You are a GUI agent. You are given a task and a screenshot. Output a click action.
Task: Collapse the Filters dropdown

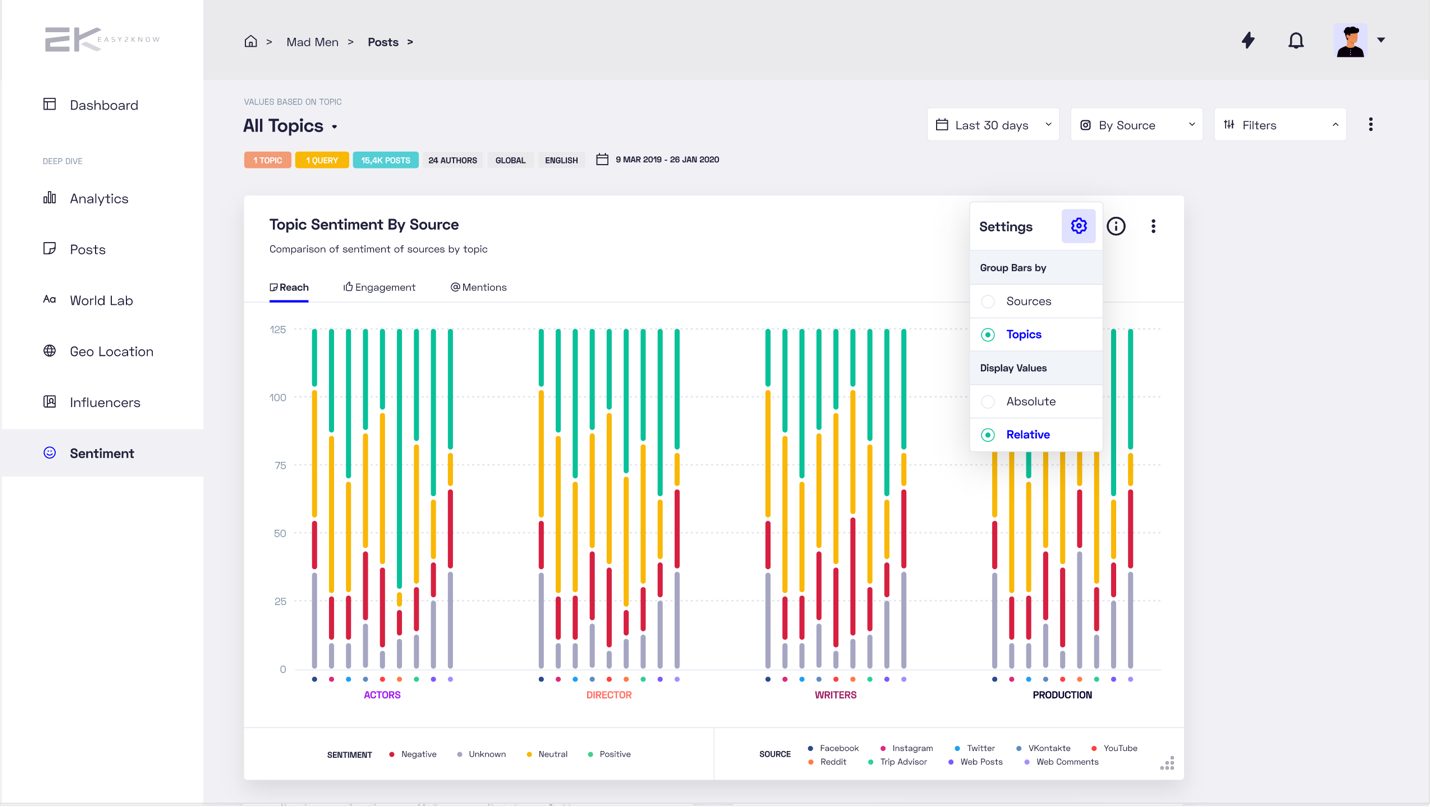point(1280,125)
